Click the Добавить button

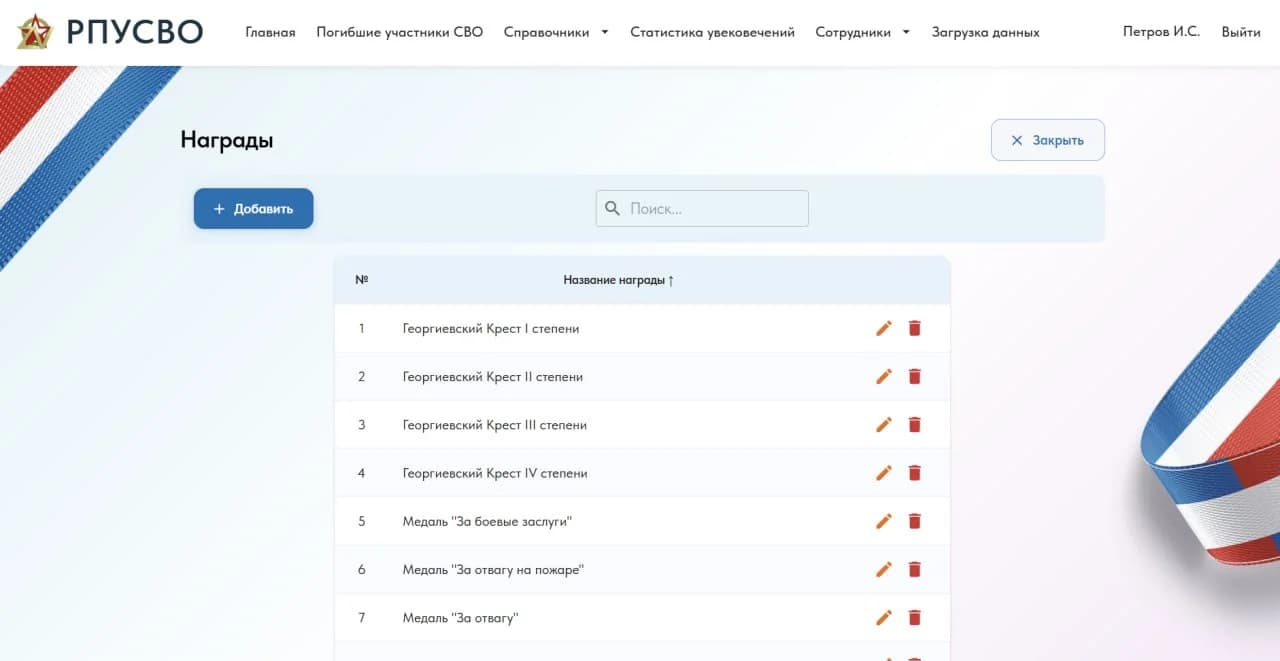click(254, 209)
